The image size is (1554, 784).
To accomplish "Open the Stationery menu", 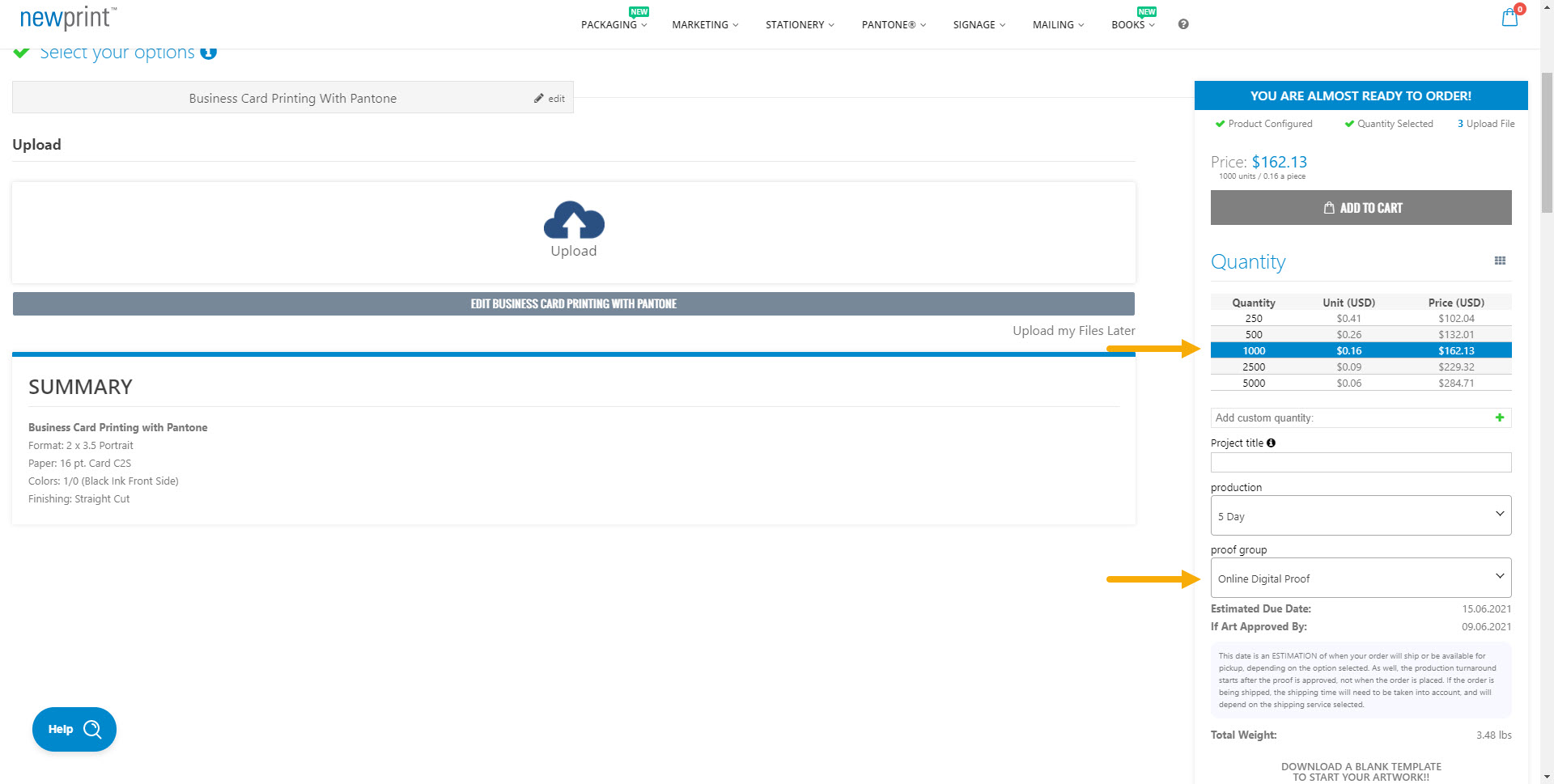I will tap(800, 25).
